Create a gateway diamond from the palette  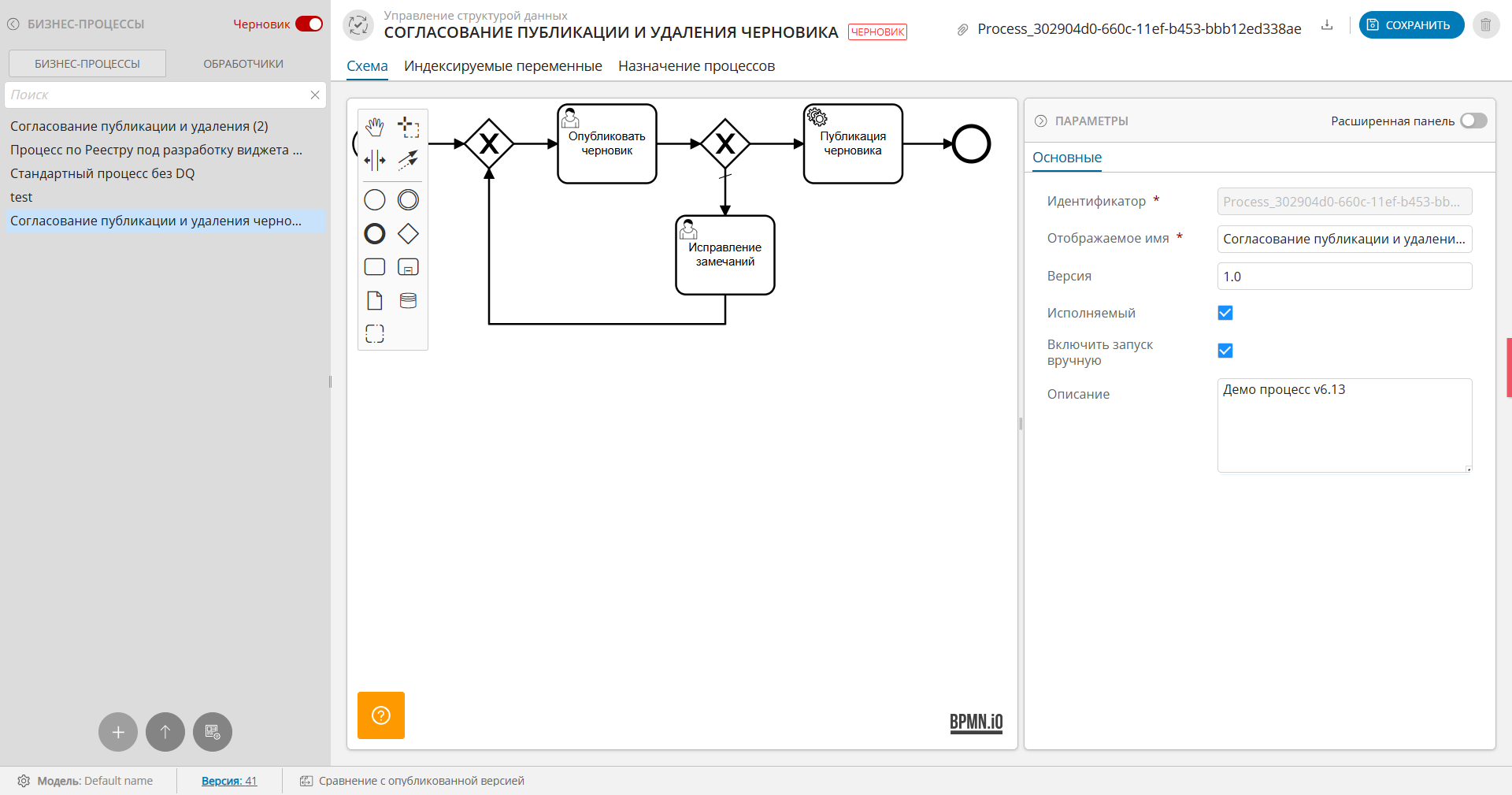pyautogui.click(x=408, y=234)
